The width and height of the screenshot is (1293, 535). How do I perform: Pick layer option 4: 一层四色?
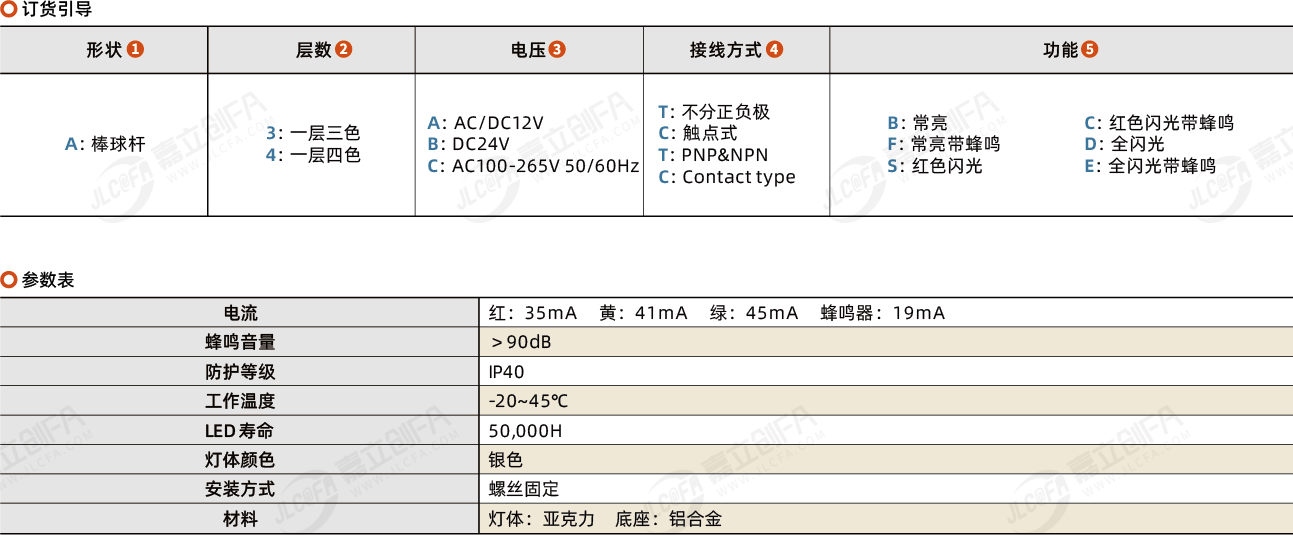313,155
